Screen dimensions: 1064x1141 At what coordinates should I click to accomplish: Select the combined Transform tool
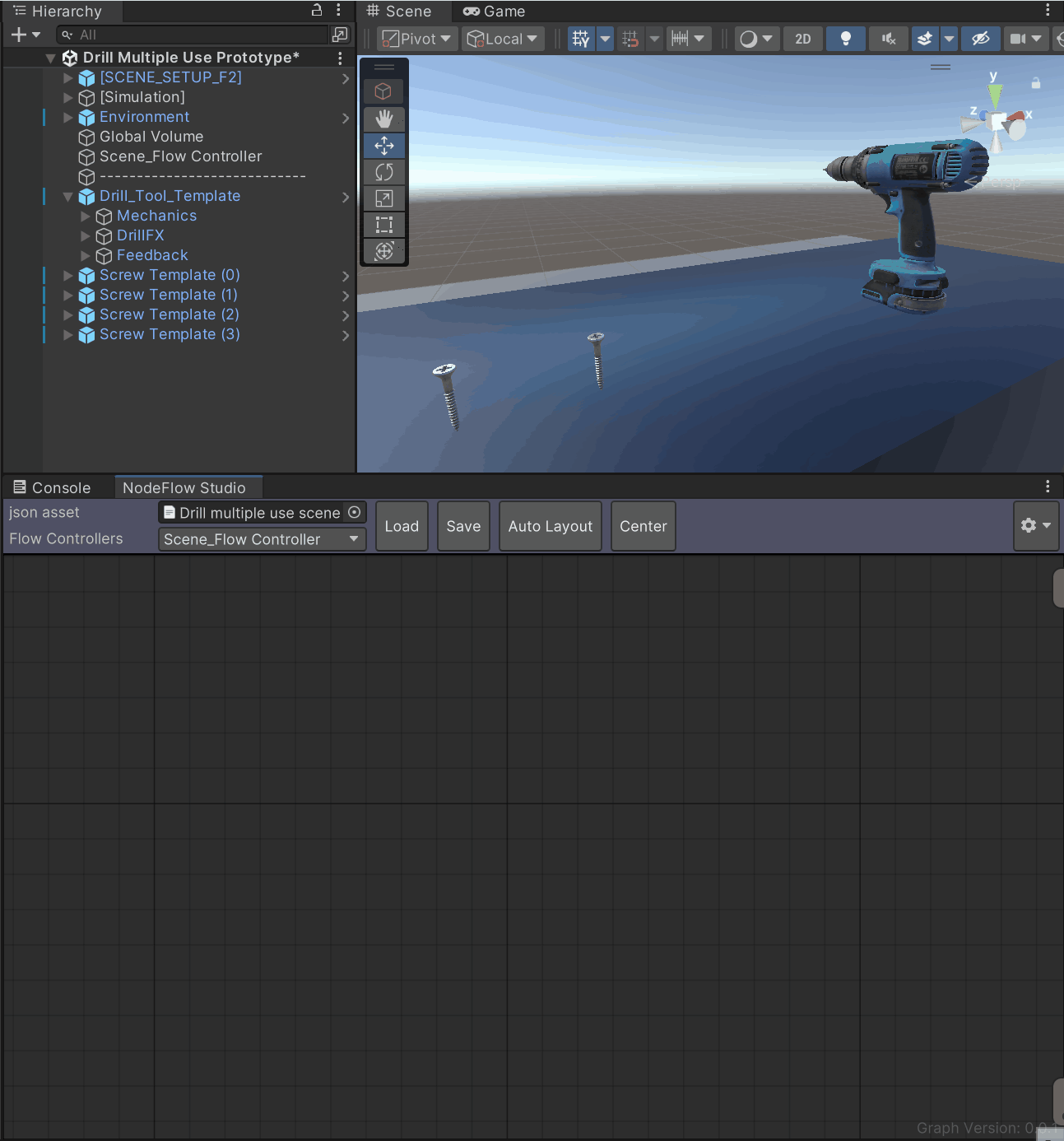(x=383, y=251)
